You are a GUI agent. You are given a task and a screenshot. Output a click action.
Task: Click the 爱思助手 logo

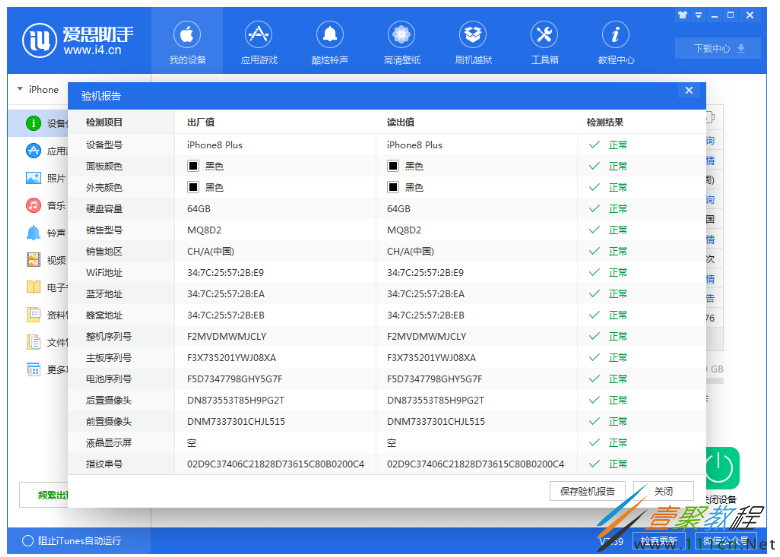[78, 40]
